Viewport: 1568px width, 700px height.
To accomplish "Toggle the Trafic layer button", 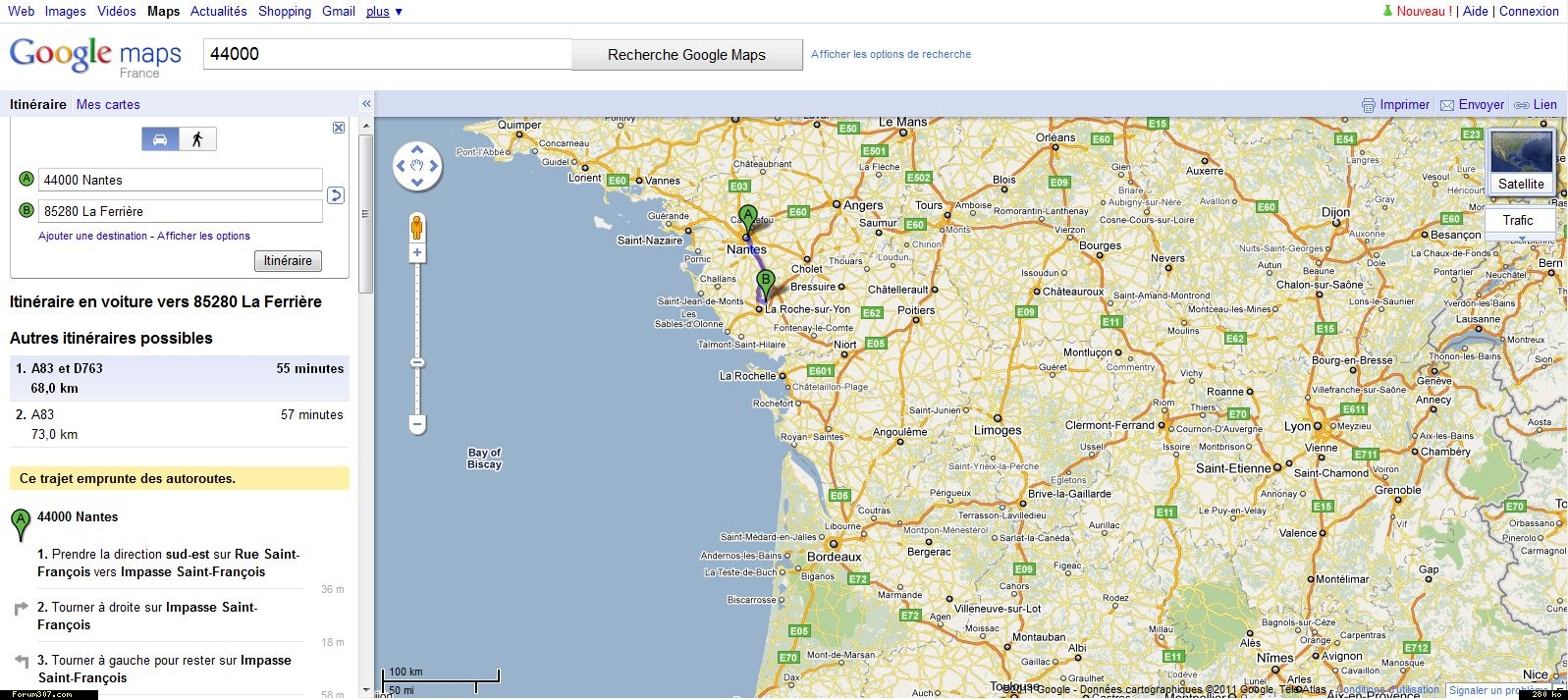I will [x=1518, y=221].
